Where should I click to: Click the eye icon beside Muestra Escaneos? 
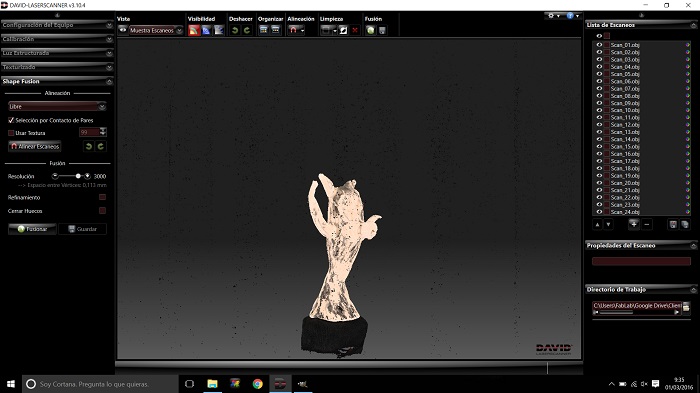pyautogui.click(x=123, y=30)
